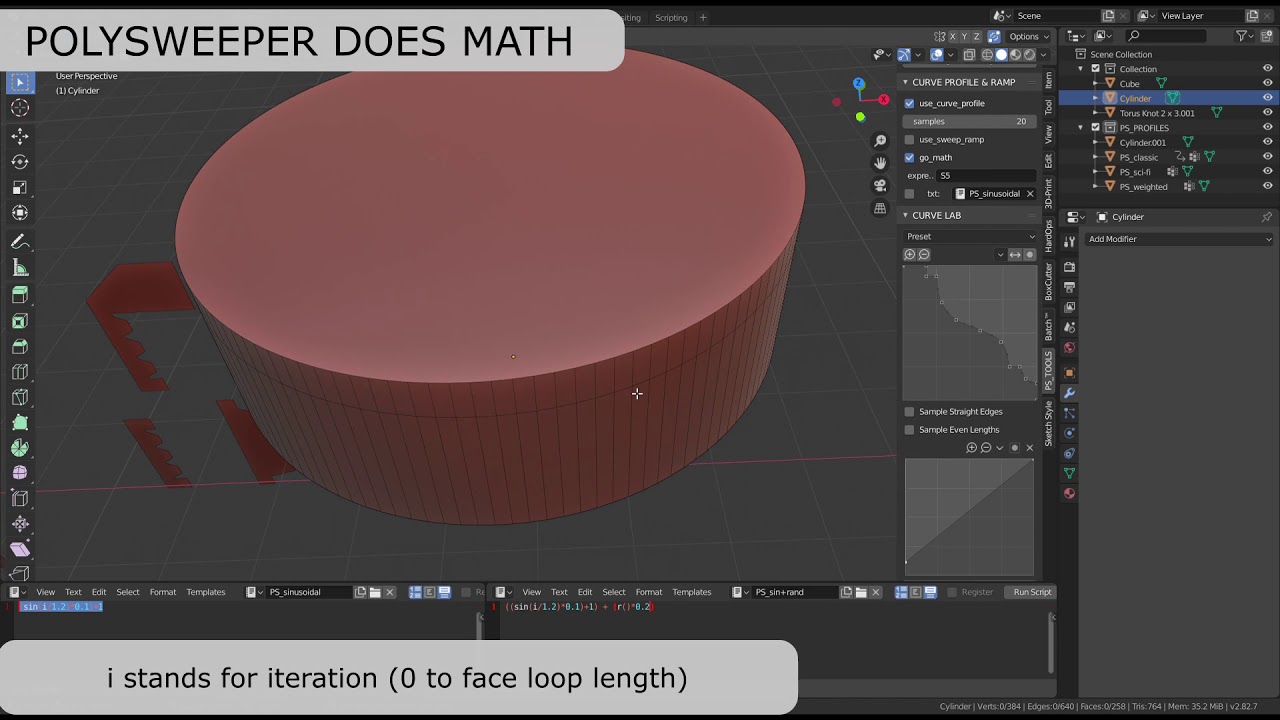Select Torus Knot object in outliner
The image size is (1280, 720).
[1157, 113]
